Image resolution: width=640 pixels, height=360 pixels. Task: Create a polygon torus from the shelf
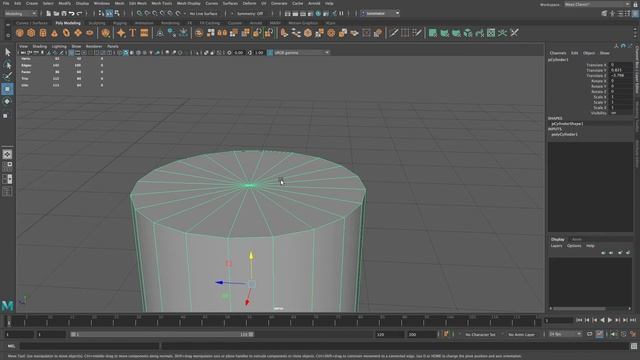[x=66, y=33]
